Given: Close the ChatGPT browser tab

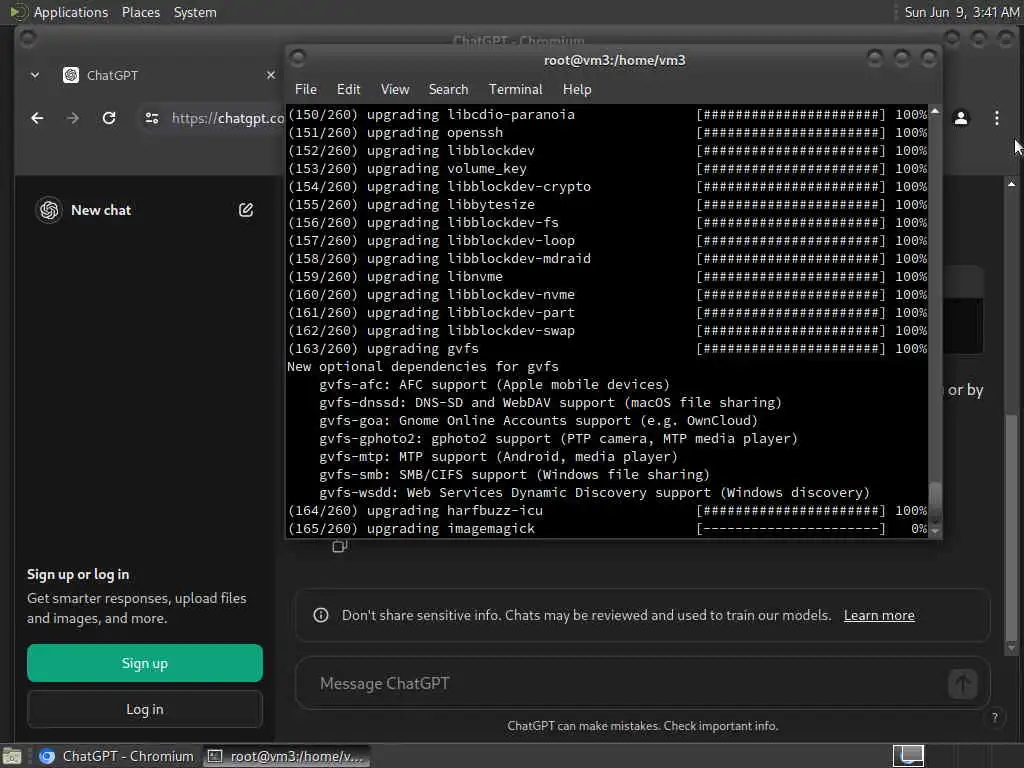Looking at the screenshot, I should (x=270, y=75).
